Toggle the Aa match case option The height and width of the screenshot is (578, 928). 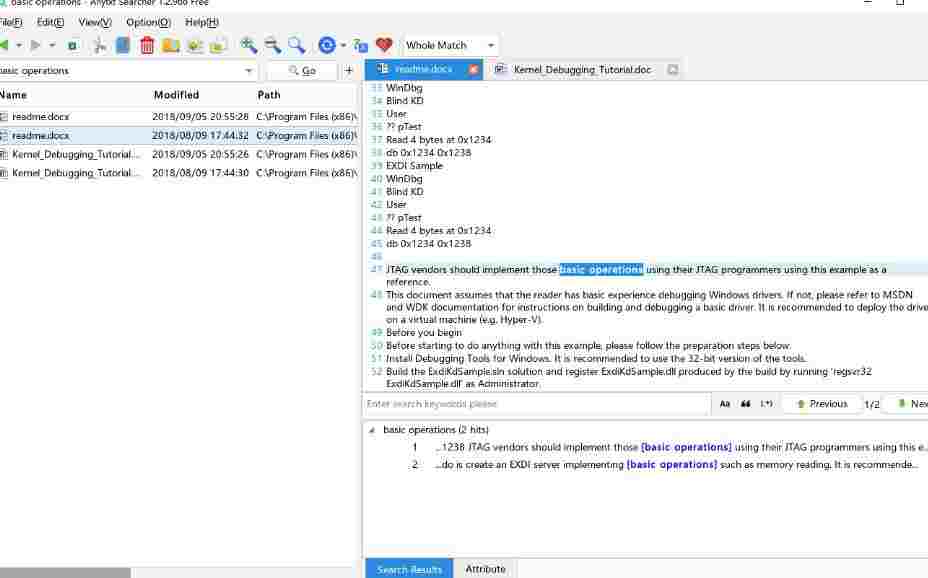pos(725,404)
